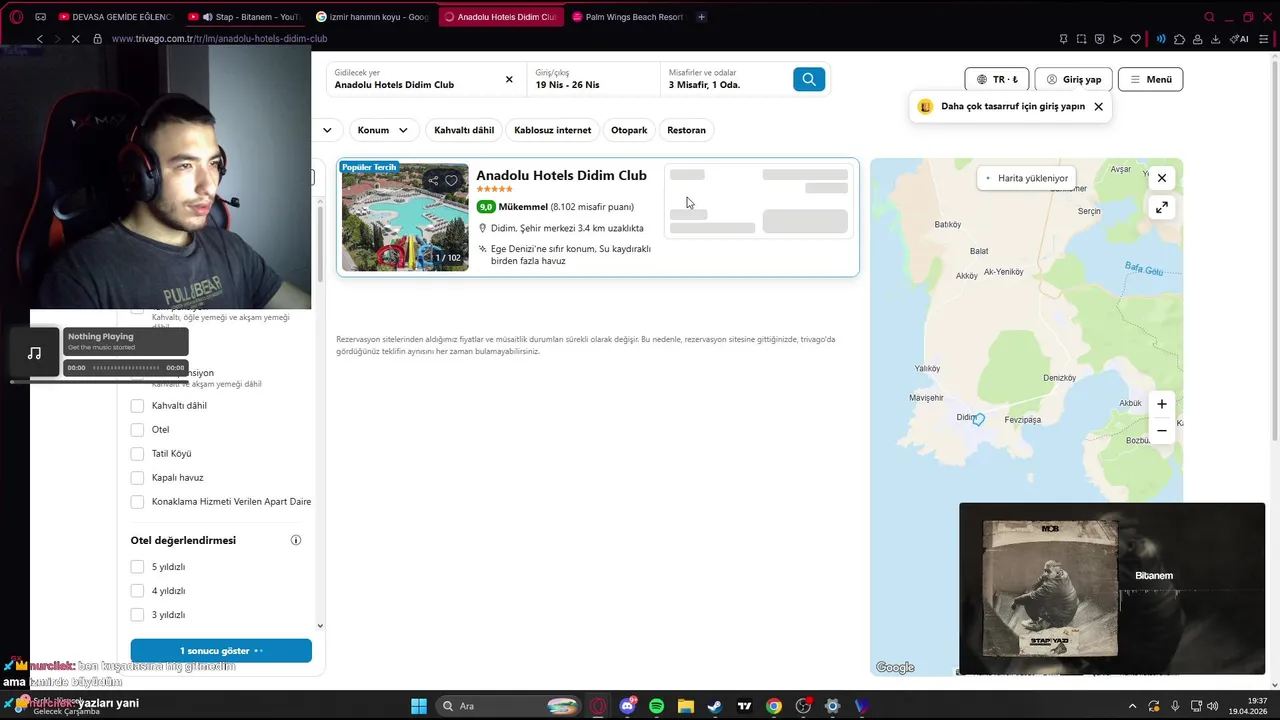Viewport: 1280px width, 720px height.
Task: Select the Anadolu Hotels Didim Club tab
Action: 500,17
